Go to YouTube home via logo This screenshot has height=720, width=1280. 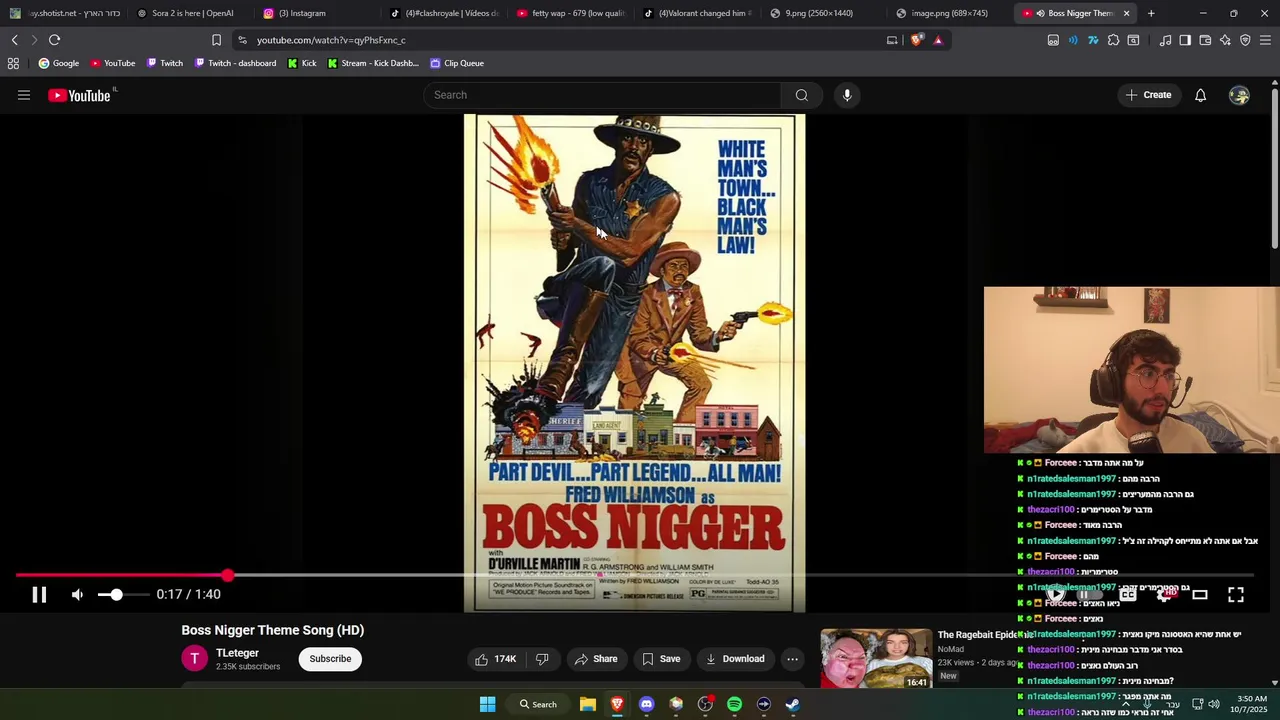[x=80, y=95]
